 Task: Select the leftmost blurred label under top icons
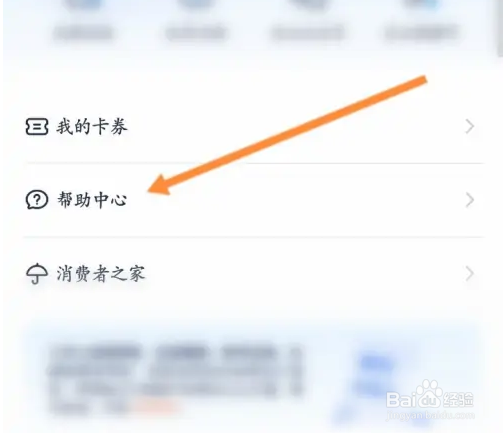tap(83, 33)
